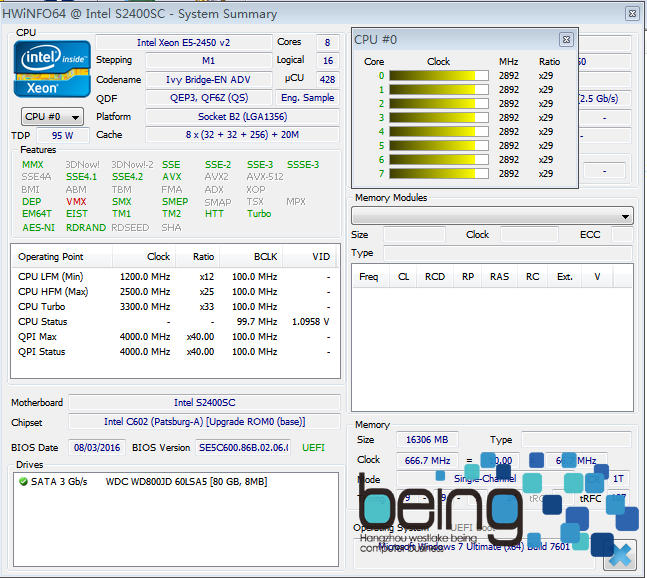Close the CPU #0 clock window
The width and height of the screenshot is (647, 578).
click(566, 40)
